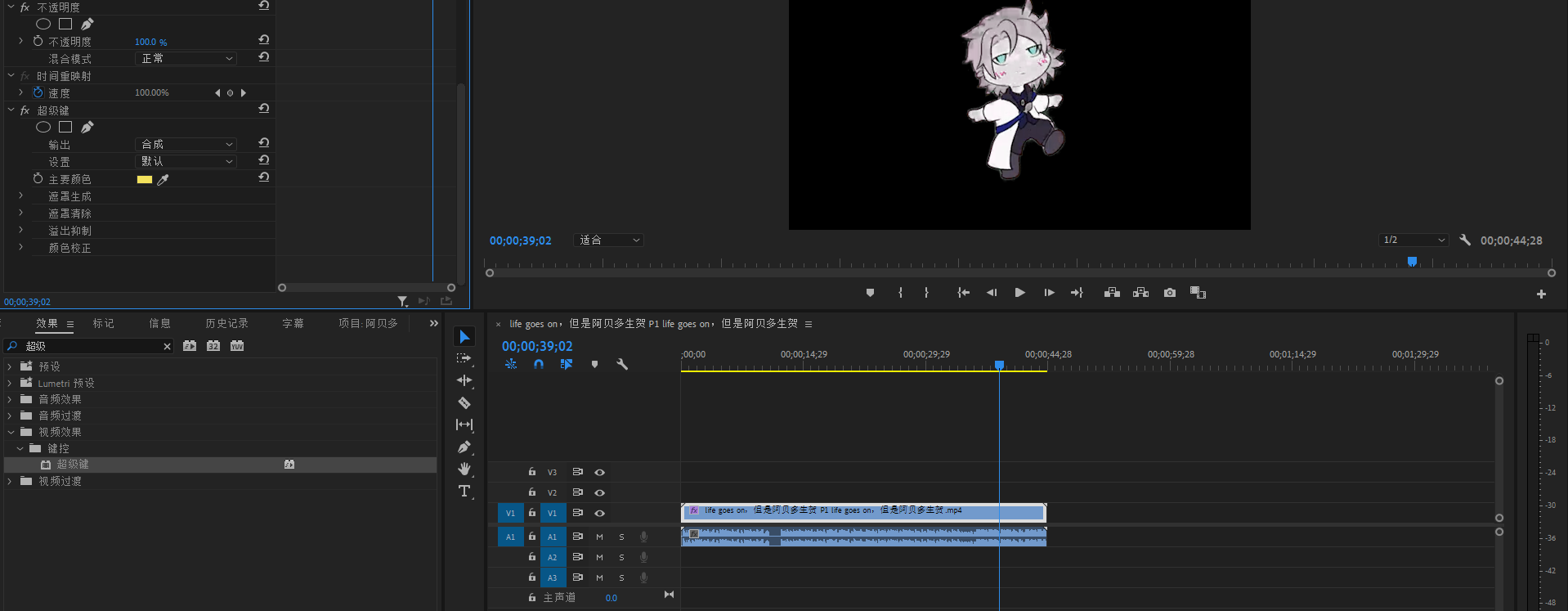The image size is (1568, 611).
Task: Expand the 遮罩清除 section
Action: (20, 213)
